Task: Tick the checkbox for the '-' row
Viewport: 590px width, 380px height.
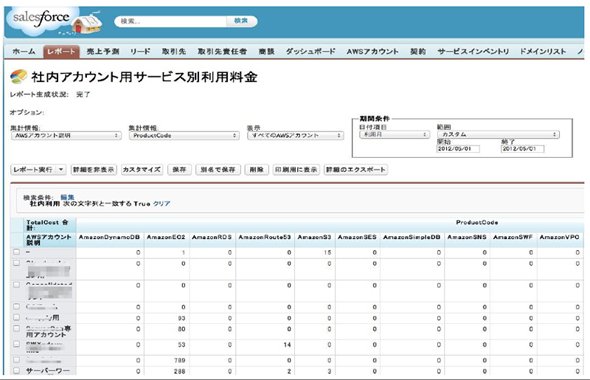Action: (x=16, y=252)
